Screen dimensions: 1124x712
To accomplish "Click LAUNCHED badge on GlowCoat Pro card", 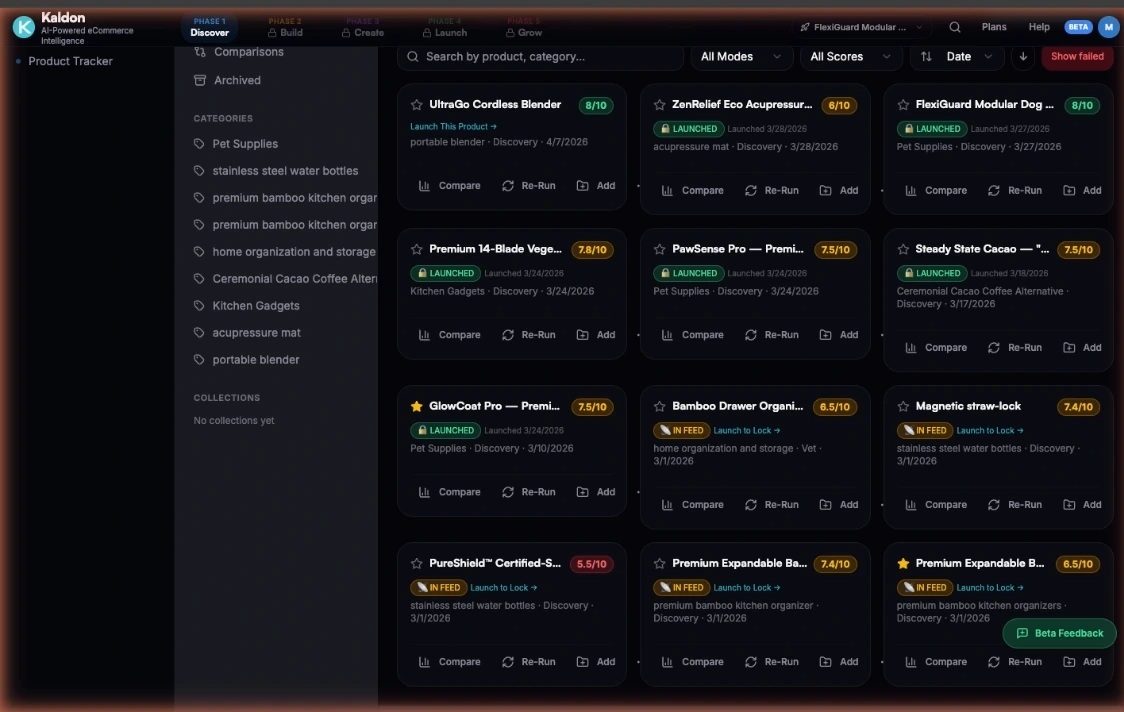I will coord(445,431).
